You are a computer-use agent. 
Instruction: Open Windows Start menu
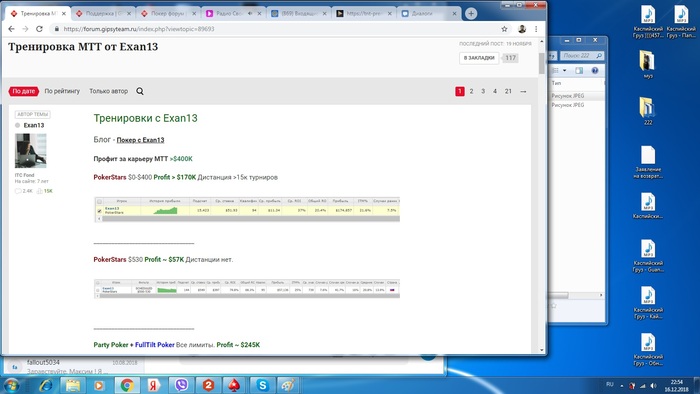pos(11,385)
